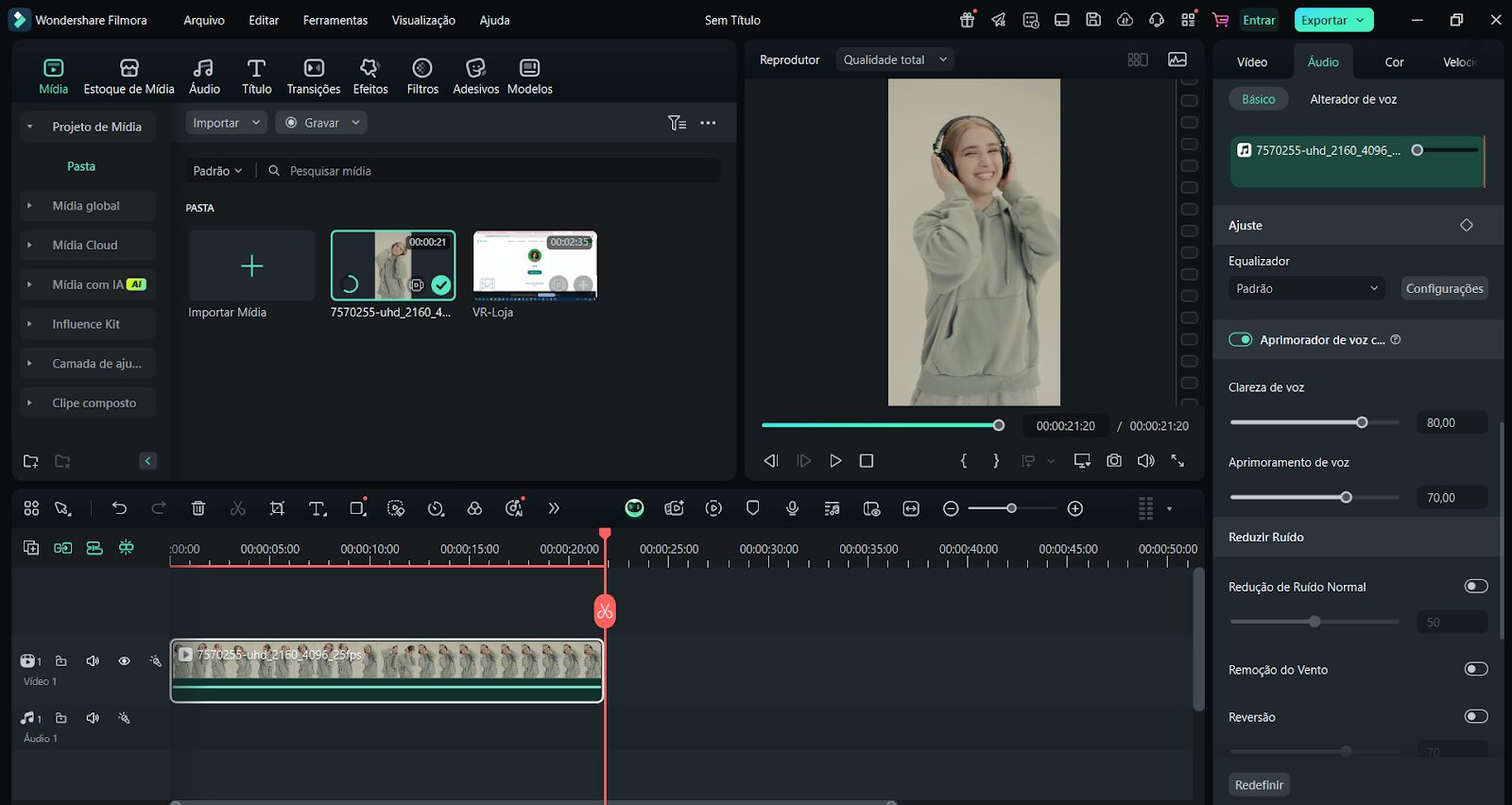Click the Clareza de voz slider handle
This screenshot has width=1512, height=805.
tap(1362, 422)
